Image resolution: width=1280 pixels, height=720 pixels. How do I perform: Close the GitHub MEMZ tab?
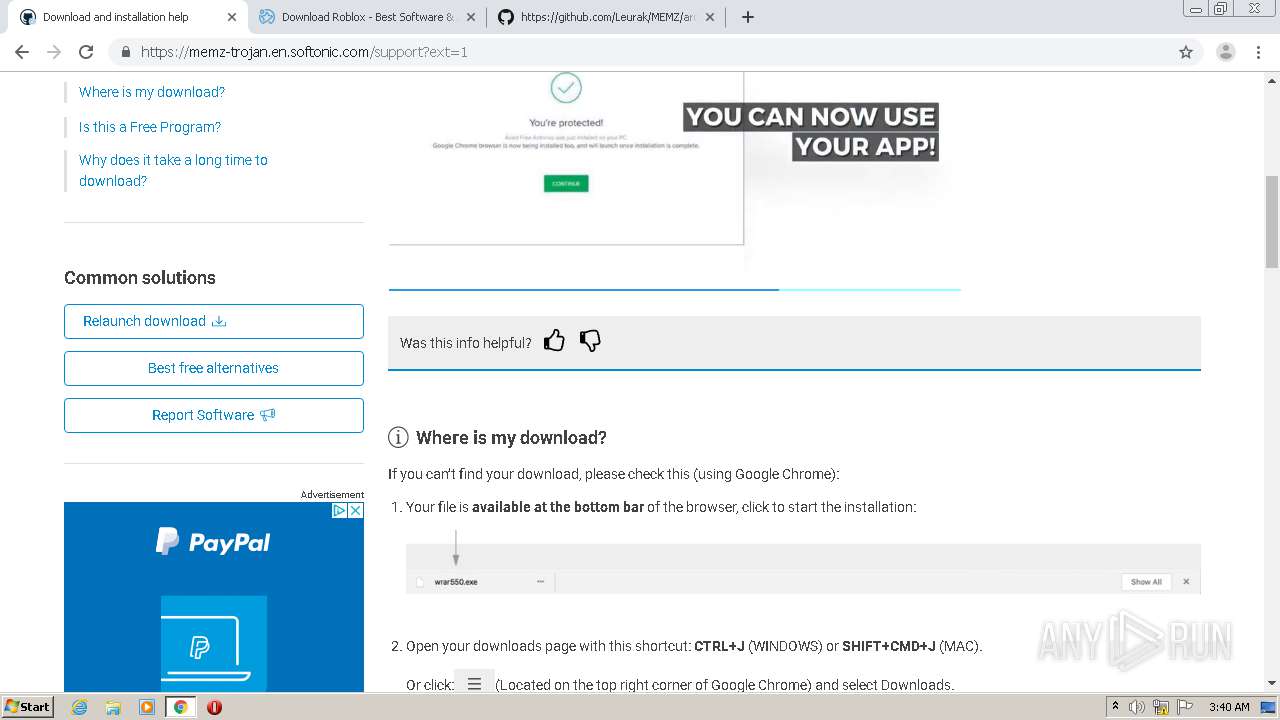click(710, 17)
